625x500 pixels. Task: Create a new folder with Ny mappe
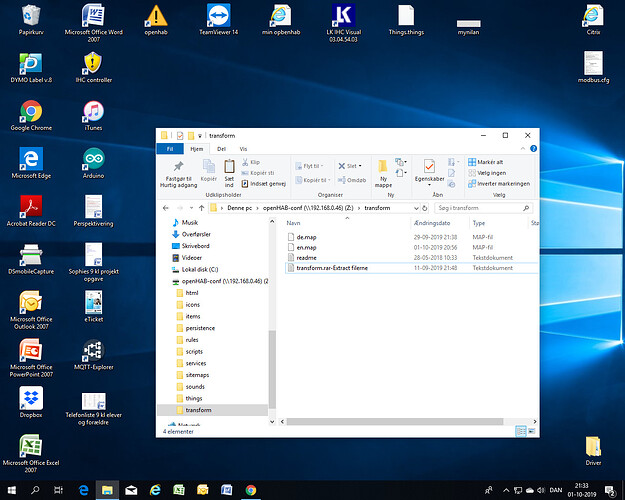pos(383,173)
